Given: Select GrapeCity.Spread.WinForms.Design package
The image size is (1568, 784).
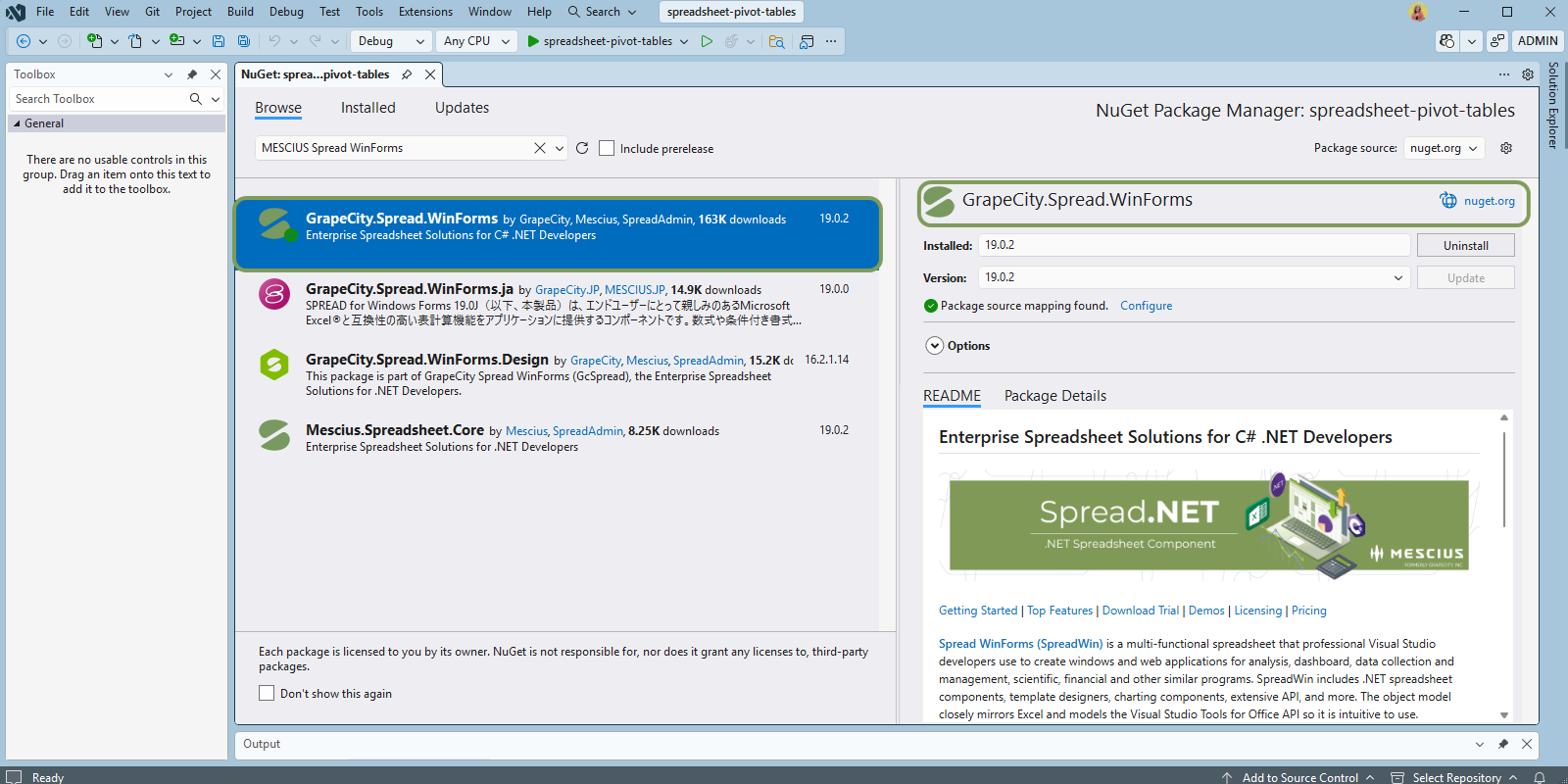Looking at the screenshot, I should tap(558, 375).
